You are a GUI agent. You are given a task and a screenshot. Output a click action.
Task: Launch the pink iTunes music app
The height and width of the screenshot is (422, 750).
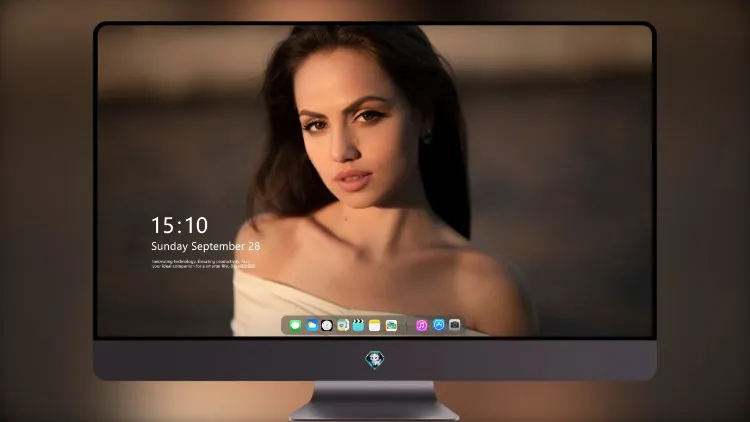pyautogui.click(x=421, y=325)
